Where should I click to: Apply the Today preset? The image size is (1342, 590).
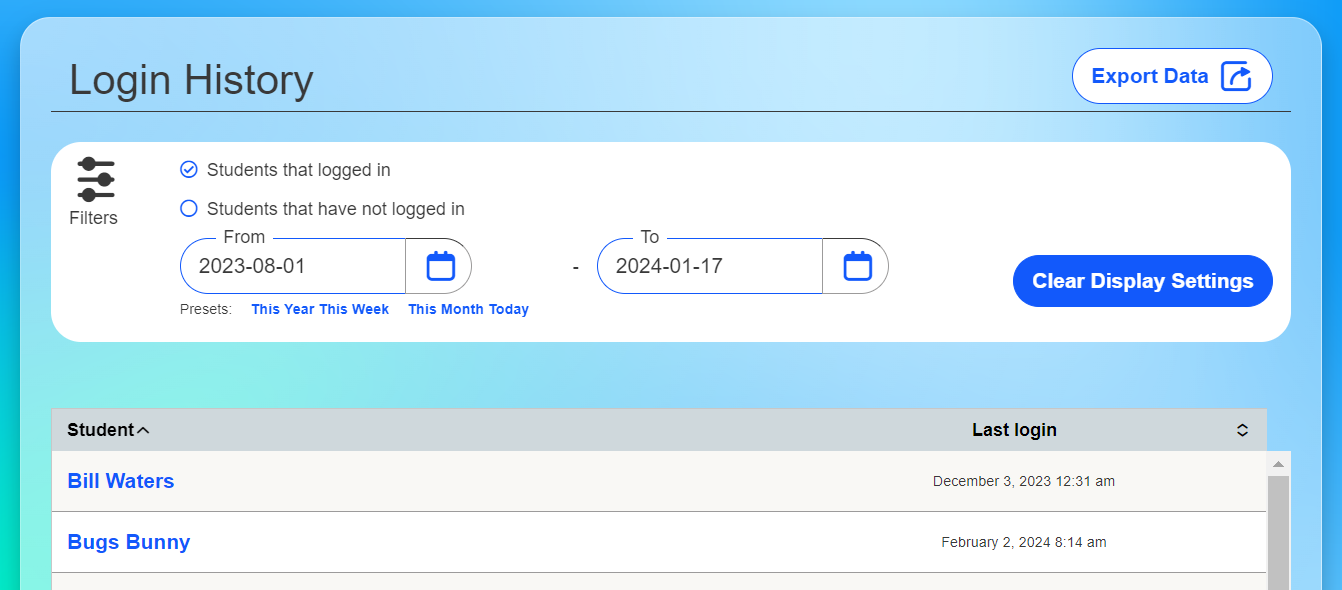click(x=509, y=309)
